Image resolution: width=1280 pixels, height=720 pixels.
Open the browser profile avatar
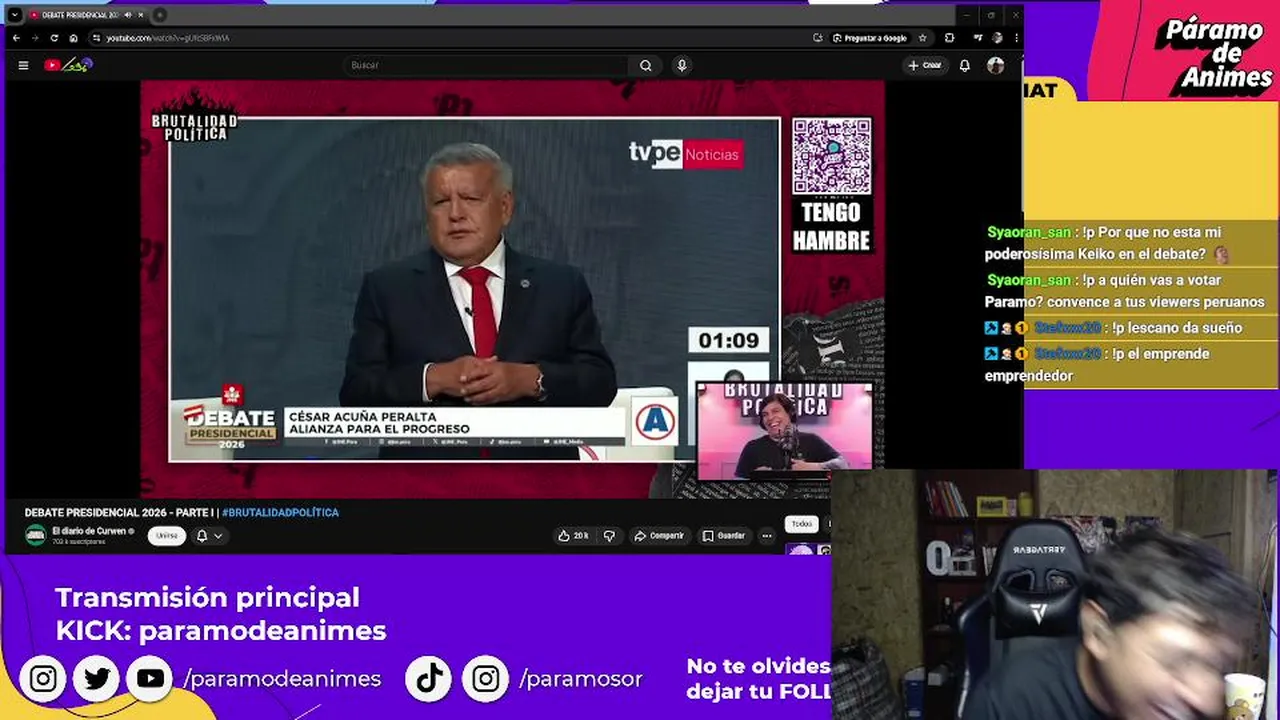(997, 38)
